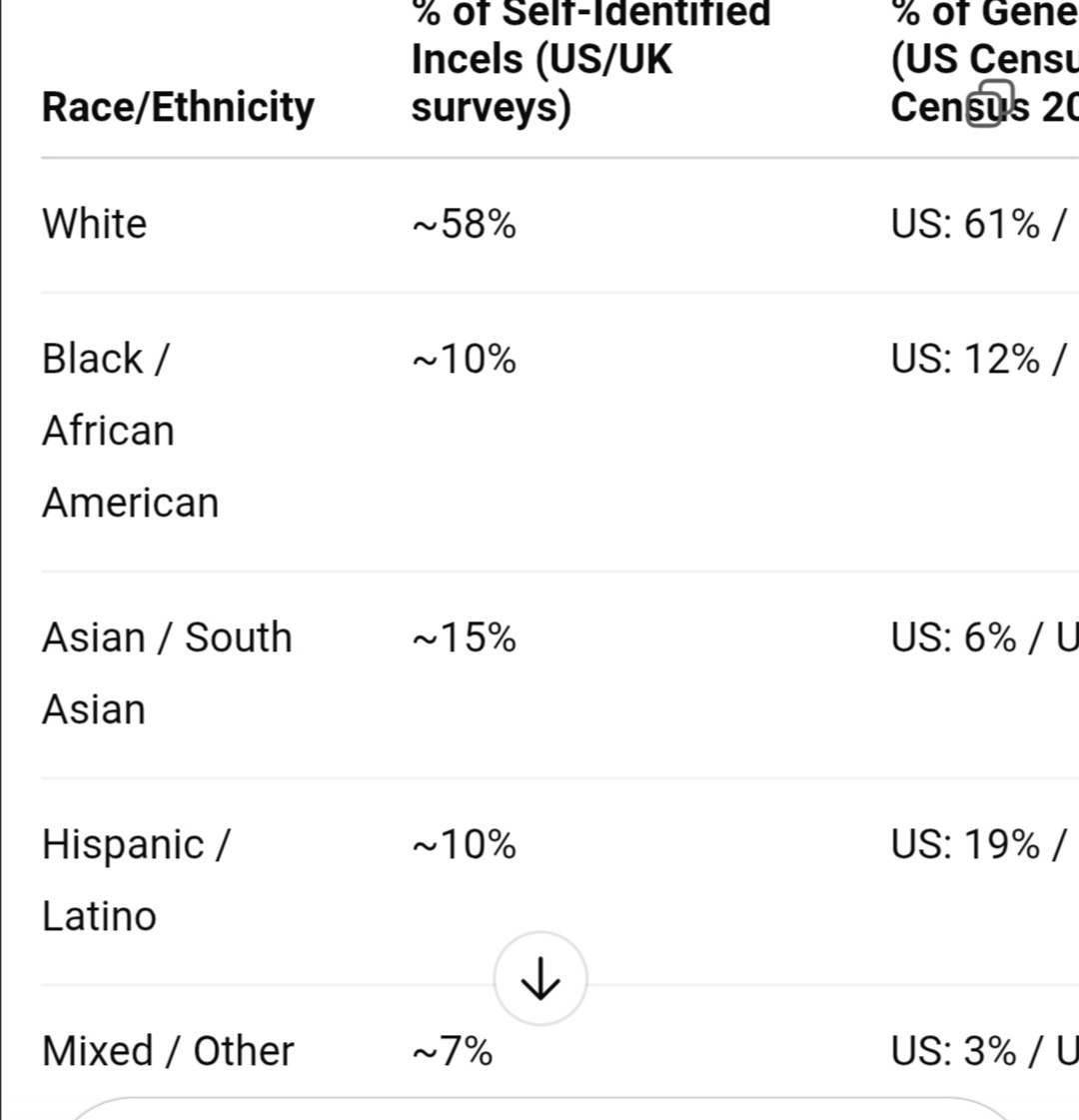The image size is (1079, 1120).
Task: Focus the message input box at bottom
Action: pos(539,1110)
